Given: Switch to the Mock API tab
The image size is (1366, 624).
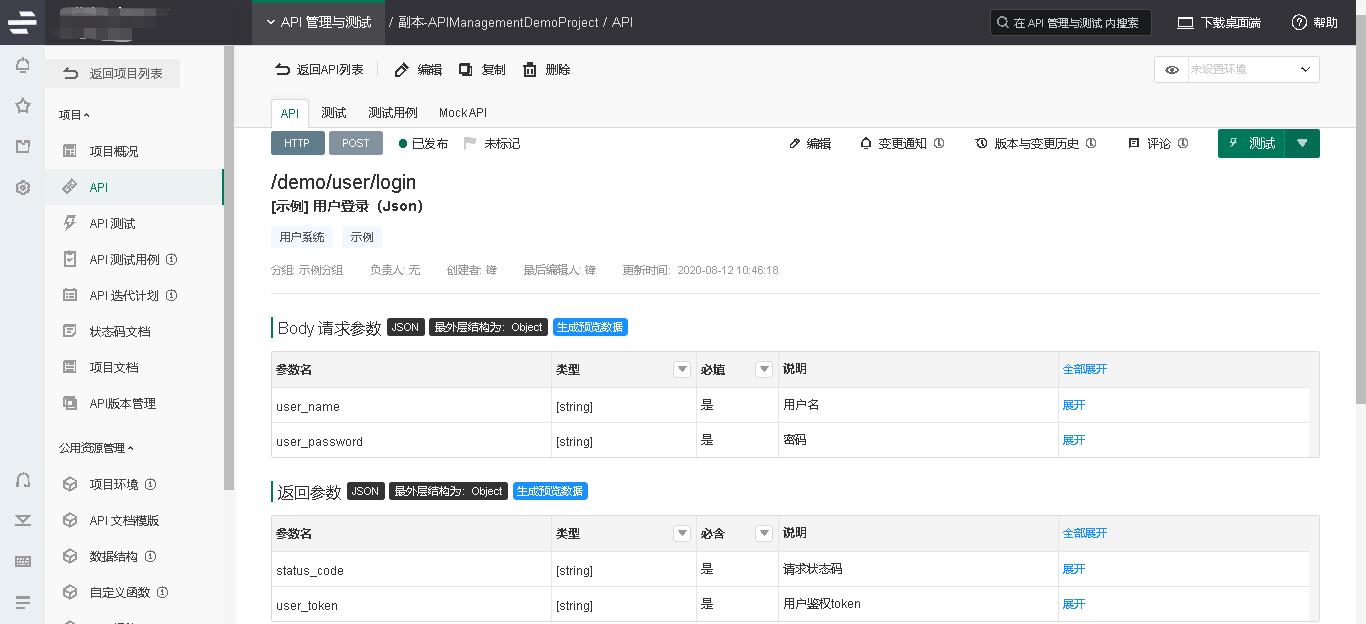Looking at the screenshot, I should (x=462, y=113).
